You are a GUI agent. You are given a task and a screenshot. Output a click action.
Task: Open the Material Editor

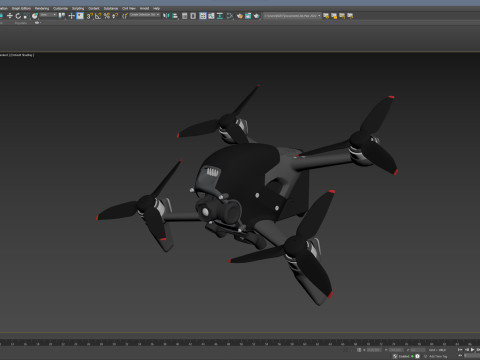(x=230, y=16)
